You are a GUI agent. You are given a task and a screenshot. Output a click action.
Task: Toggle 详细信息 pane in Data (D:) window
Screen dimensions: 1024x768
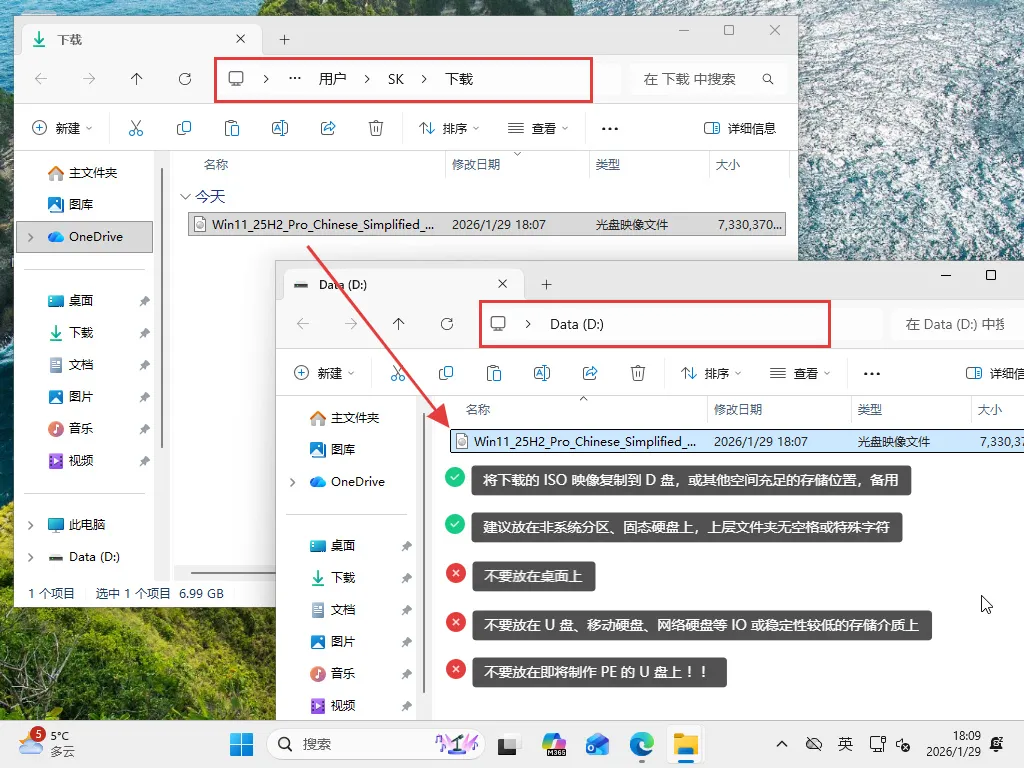(995, 374)
